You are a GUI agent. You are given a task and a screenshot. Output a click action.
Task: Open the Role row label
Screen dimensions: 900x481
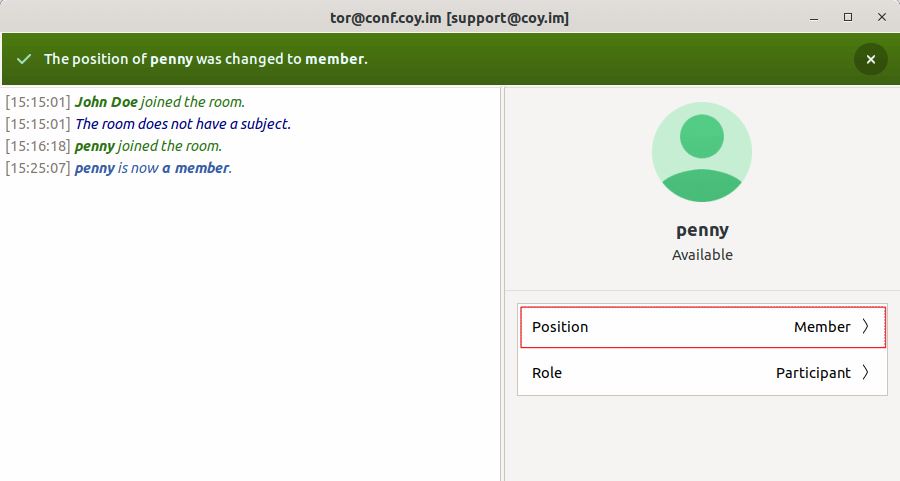[x=547, y=373]
